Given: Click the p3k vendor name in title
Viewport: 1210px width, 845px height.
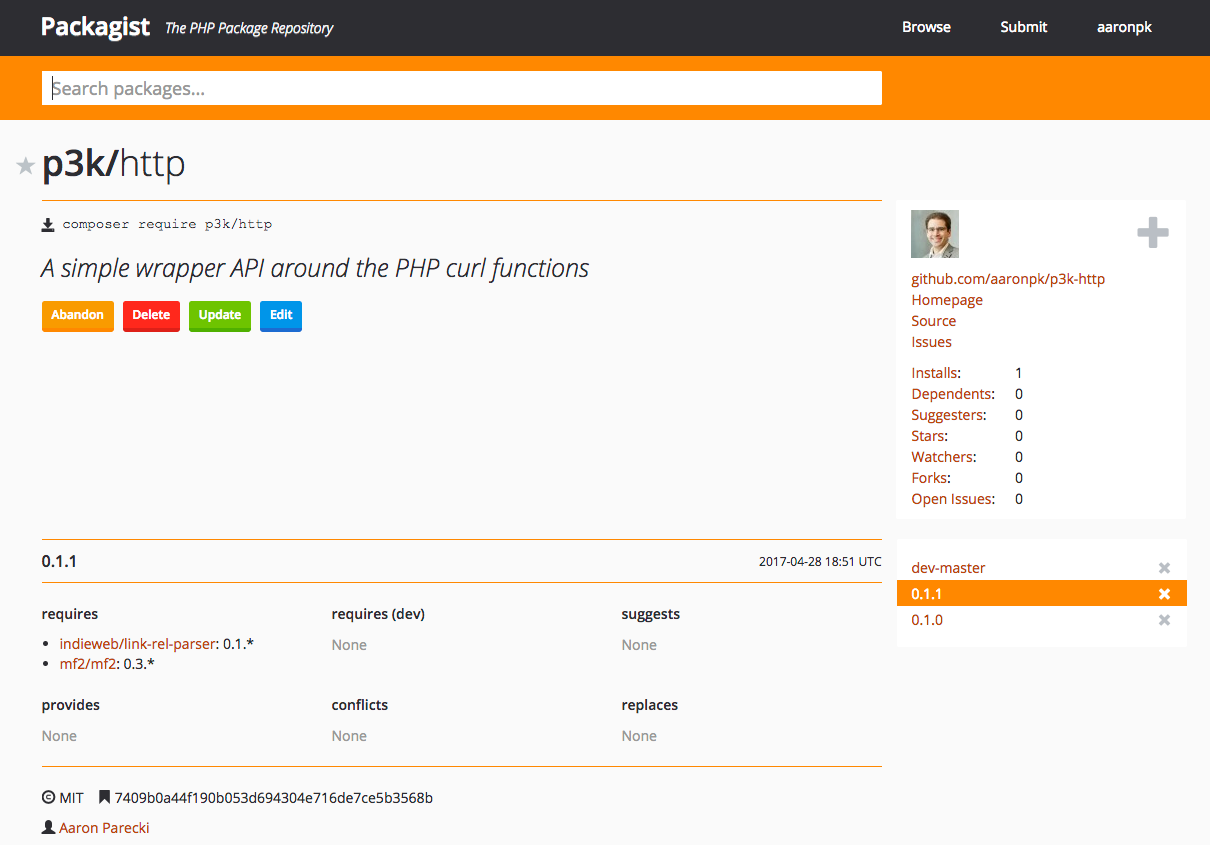Looking at the screenshot, I should pyautogui.click(x=74, y=165).
